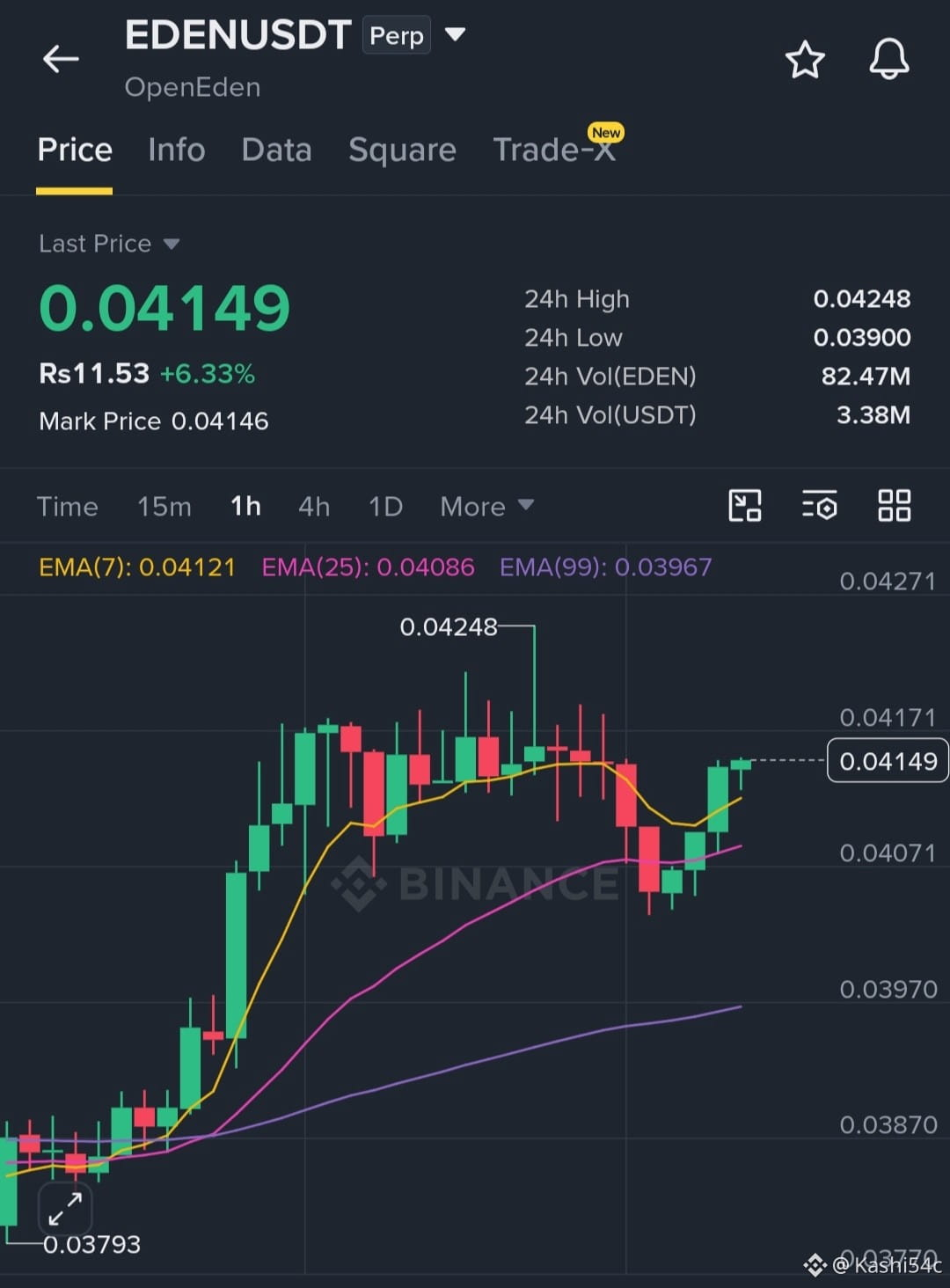
Task: Tap the 24h Low value 0.03900
Action: click(x=861, y=338)
